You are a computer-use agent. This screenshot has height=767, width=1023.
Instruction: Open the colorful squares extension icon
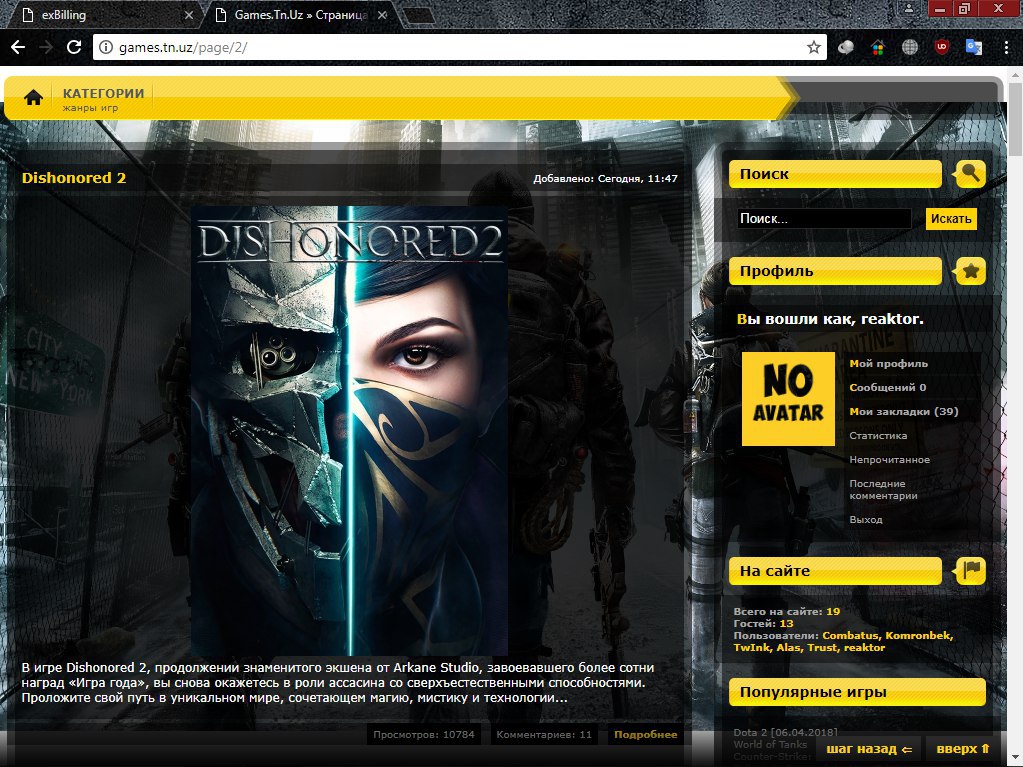[x=878, y=47]
